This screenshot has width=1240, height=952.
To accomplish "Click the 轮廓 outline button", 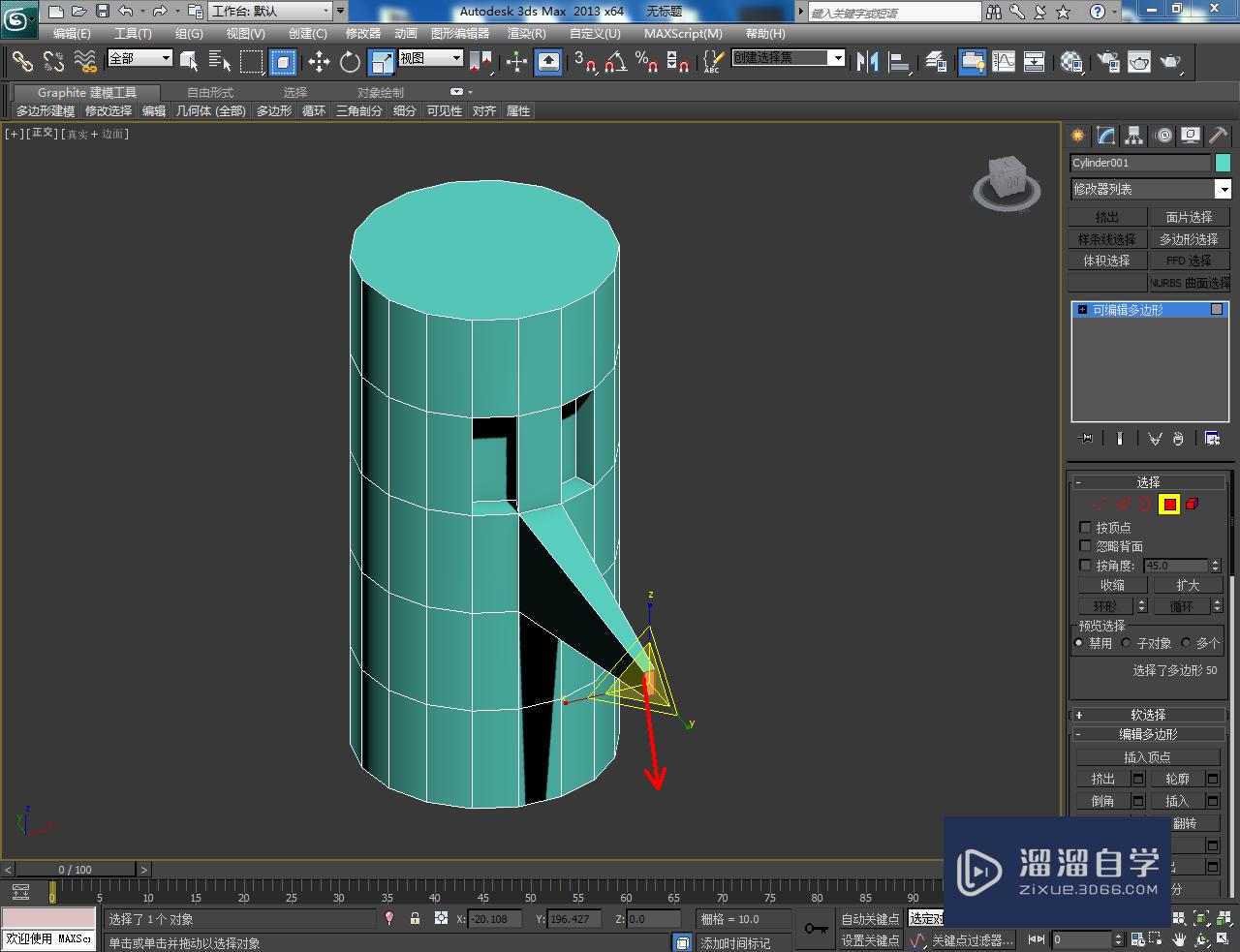I will [1177, 779].
